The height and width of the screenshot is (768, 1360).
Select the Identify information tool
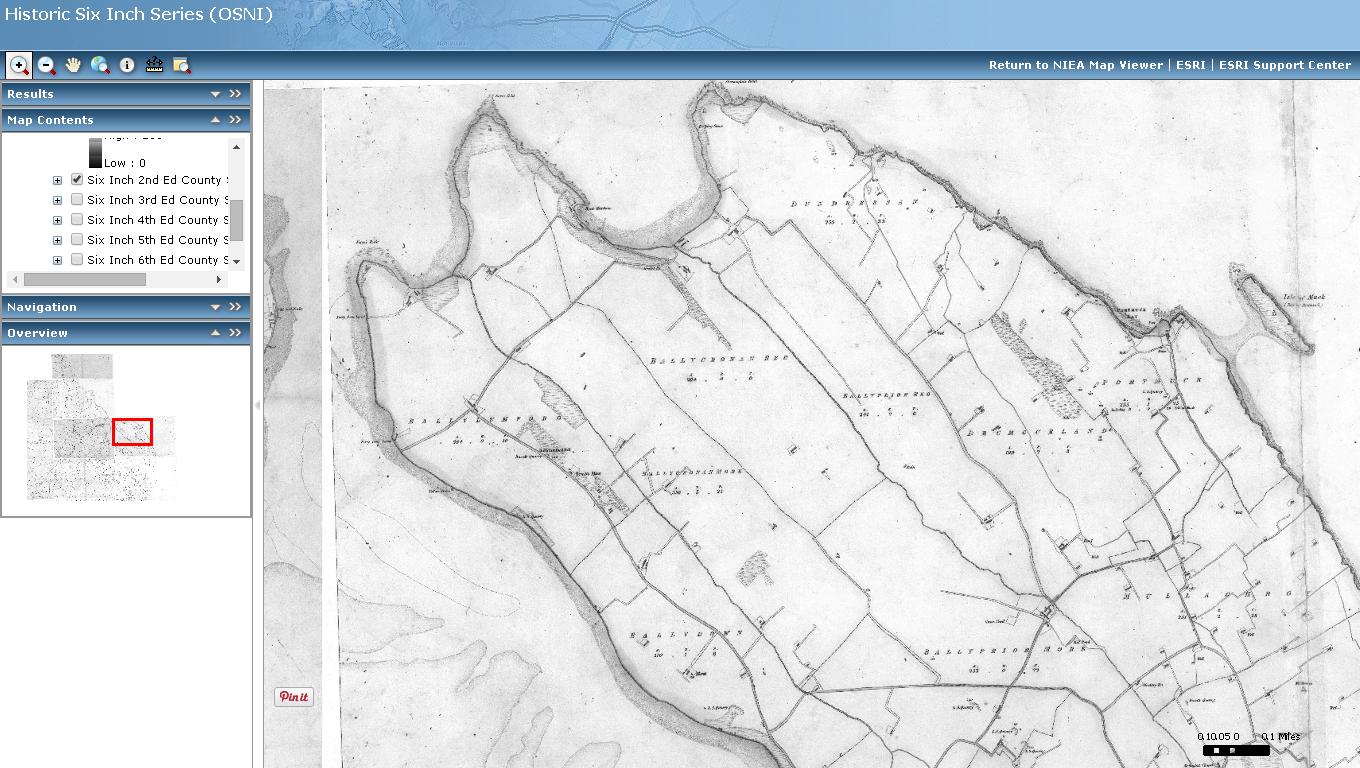pos(126,64)
